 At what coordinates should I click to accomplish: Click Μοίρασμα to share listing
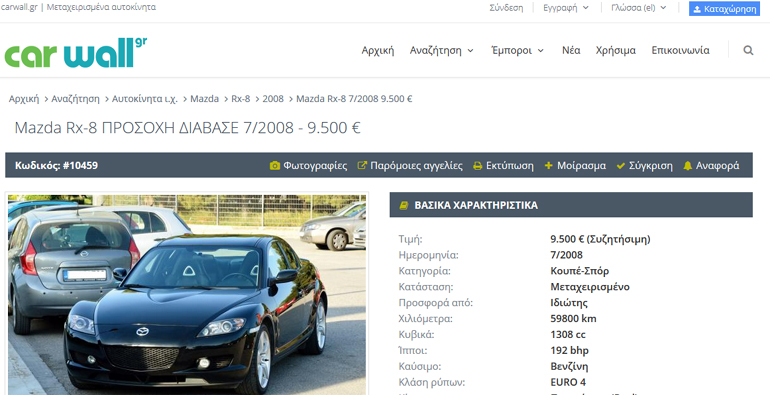(x=575, y=166)
